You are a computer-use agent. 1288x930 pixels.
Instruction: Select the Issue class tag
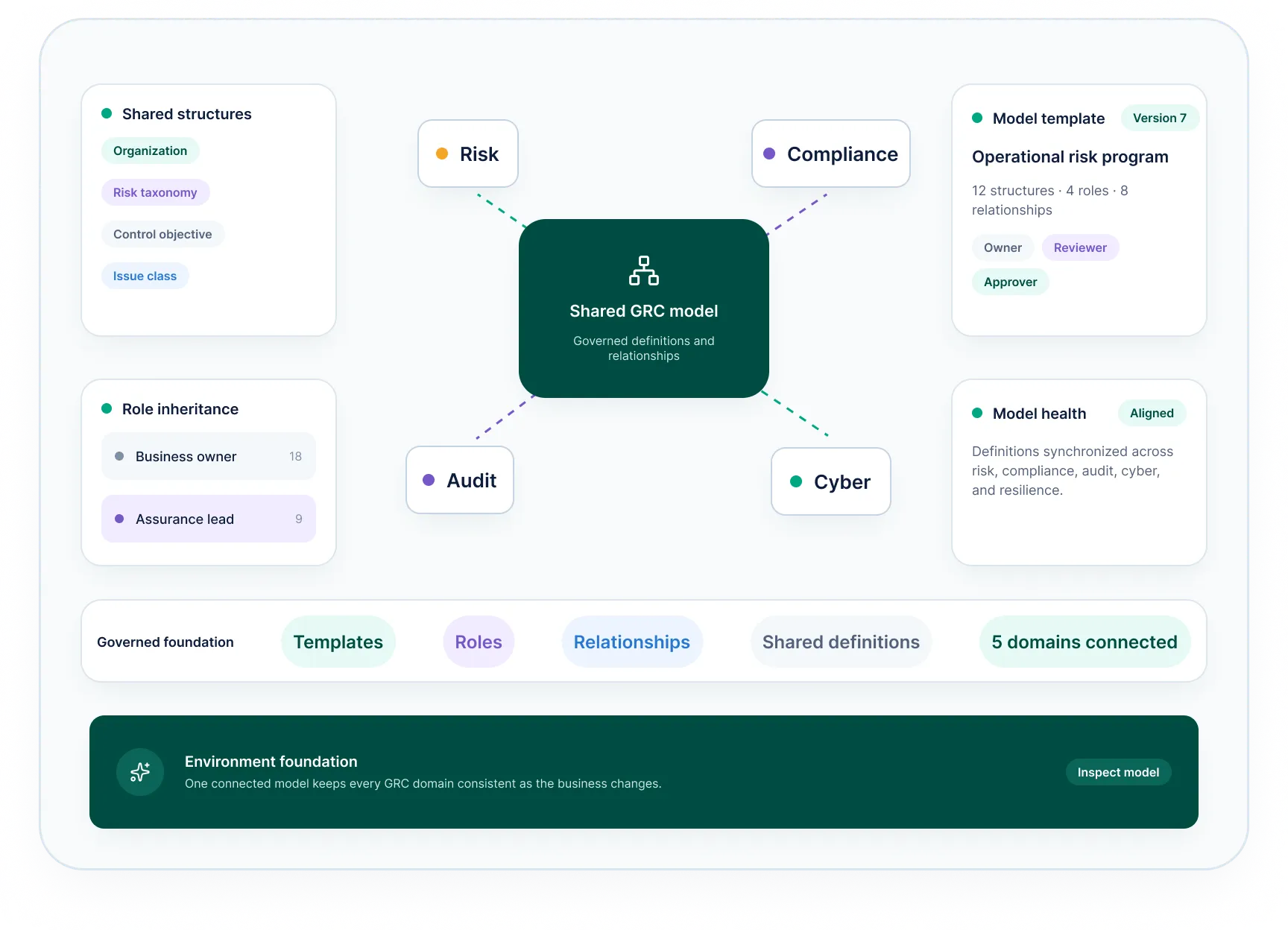(x=145, y=276)
